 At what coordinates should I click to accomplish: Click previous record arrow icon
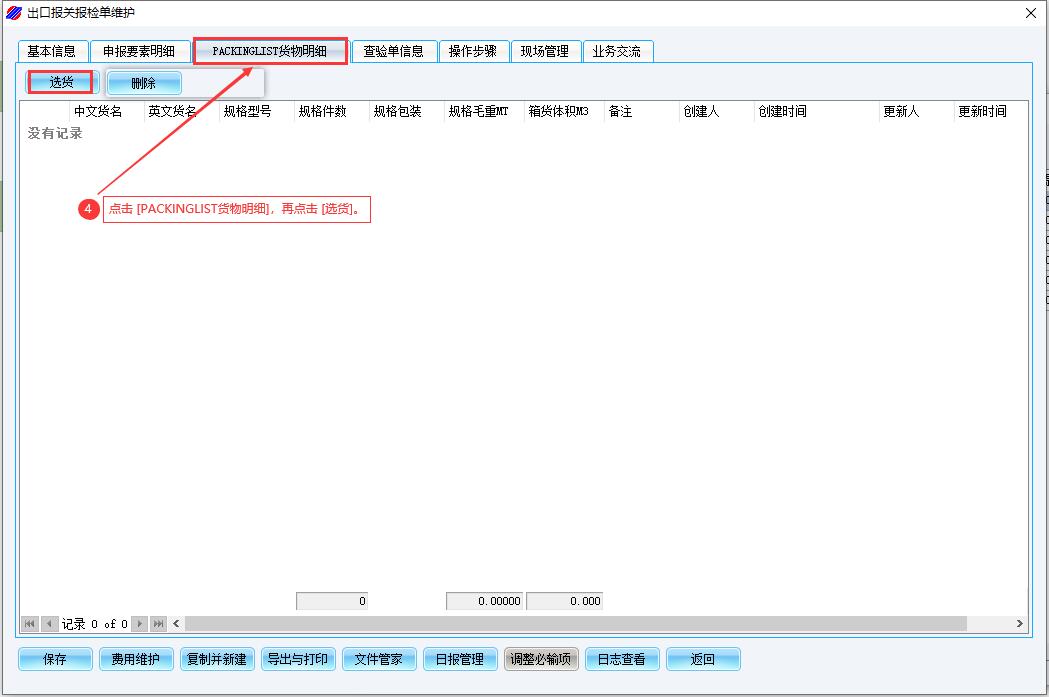tap(50, 624)
